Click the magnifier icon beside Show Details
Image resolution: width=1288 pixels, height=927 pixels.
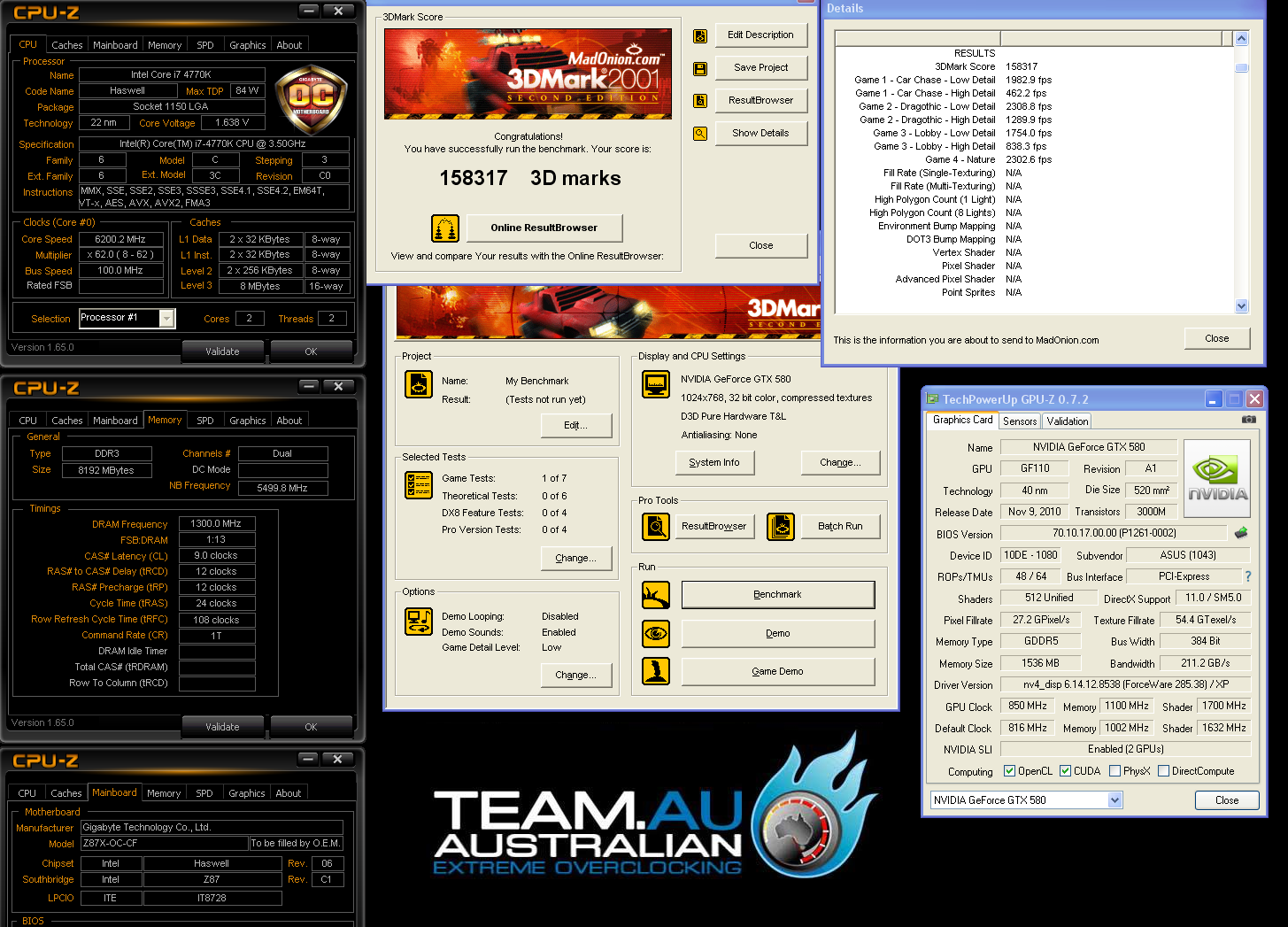(x=700, y=134)
